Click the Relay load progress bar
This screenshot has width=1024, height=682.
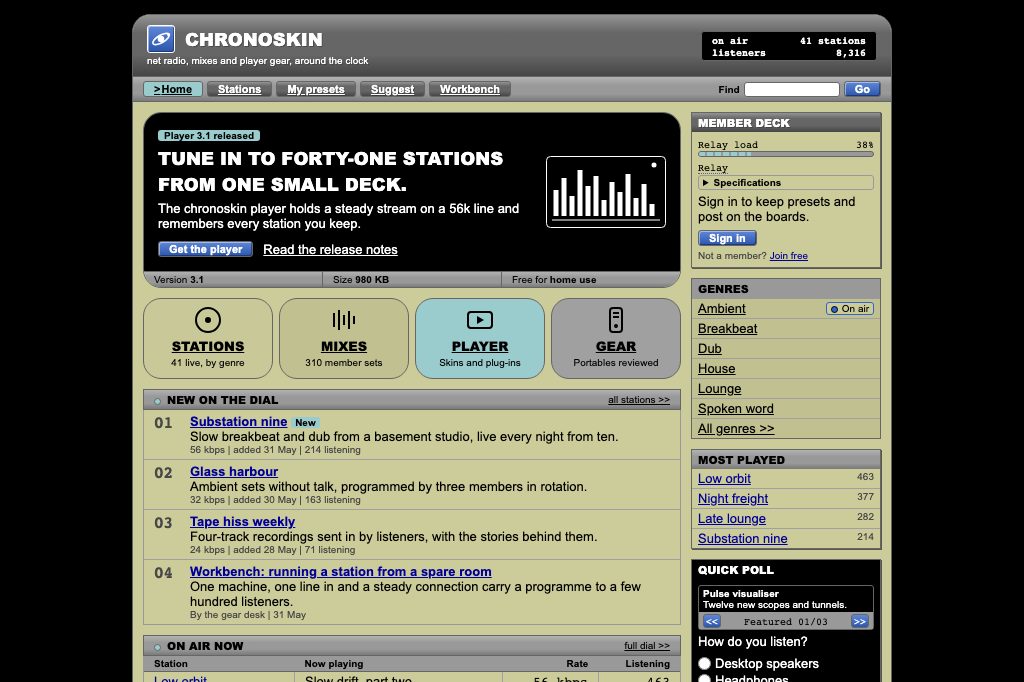(786, 154)
